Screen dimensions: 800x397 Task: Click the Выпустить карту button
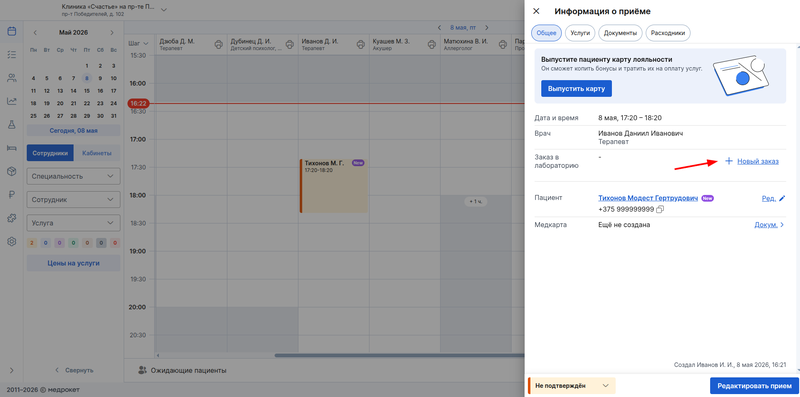click(x=577, y=88)
